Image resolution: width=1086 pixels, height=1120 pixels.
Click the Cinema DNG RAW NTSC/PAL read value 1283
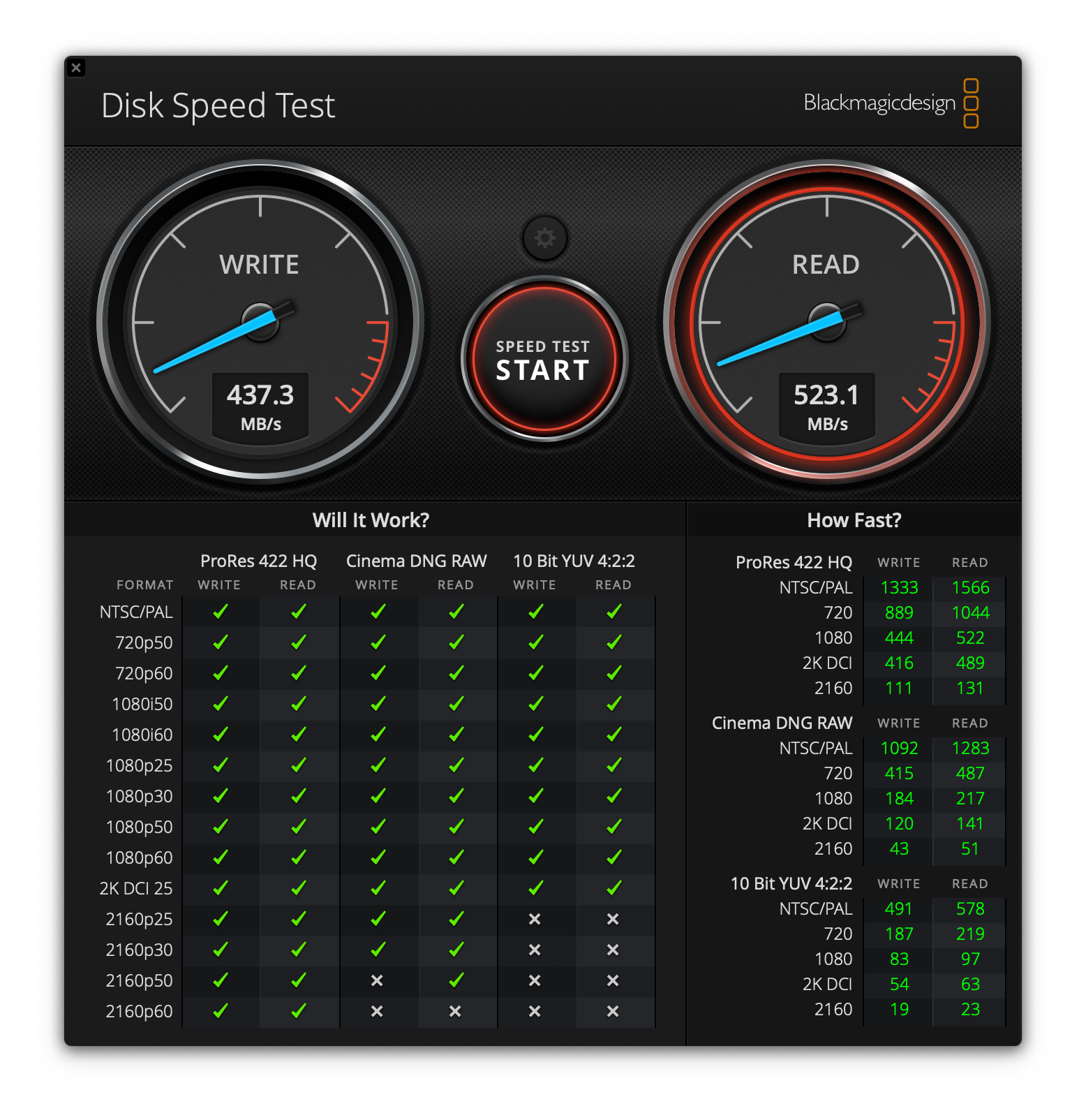970,749
